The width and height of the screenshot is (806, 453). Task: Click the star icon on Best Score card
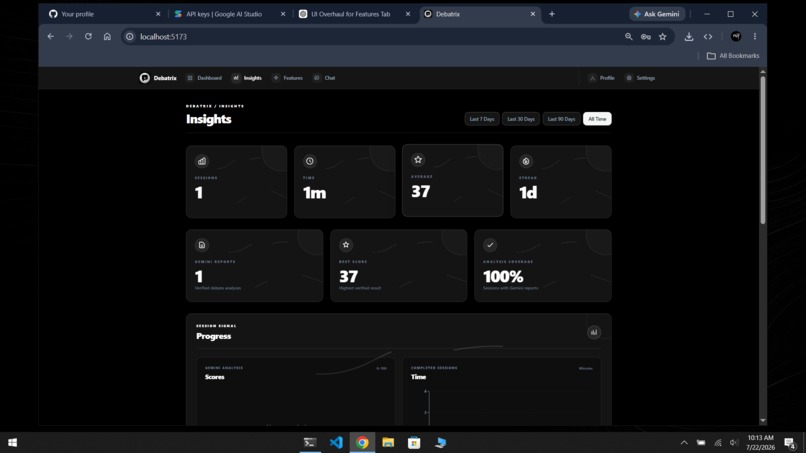346,245
